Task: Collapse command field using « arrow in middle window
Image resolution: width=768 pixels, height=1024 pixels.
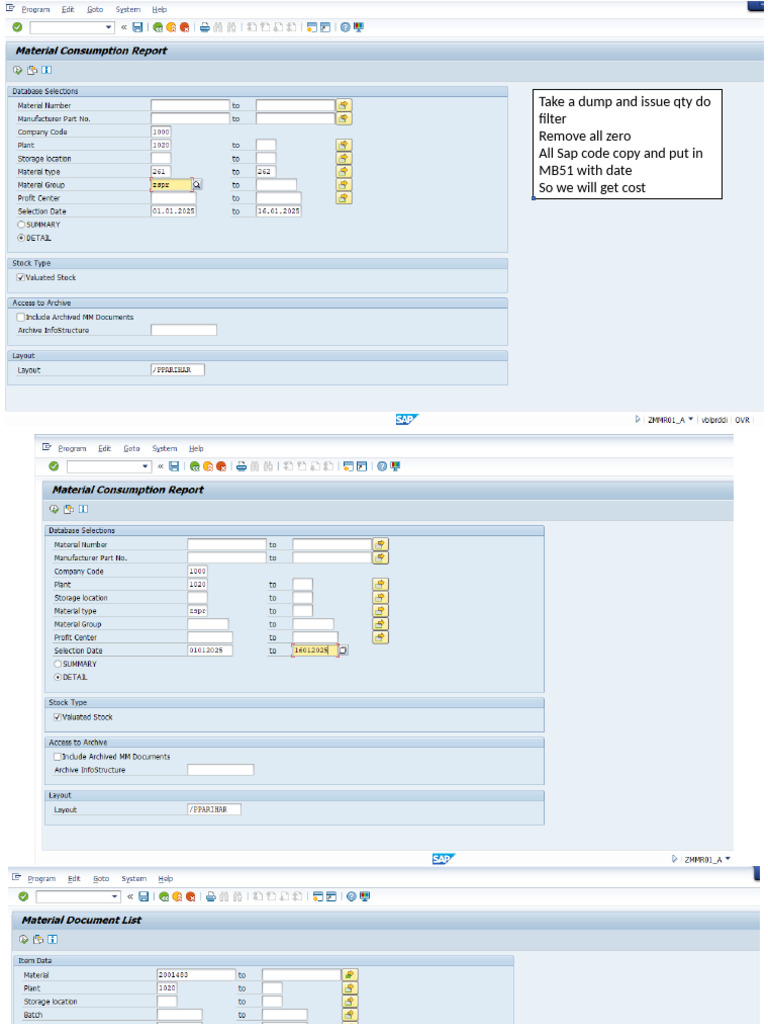Action: pos(160,466)
